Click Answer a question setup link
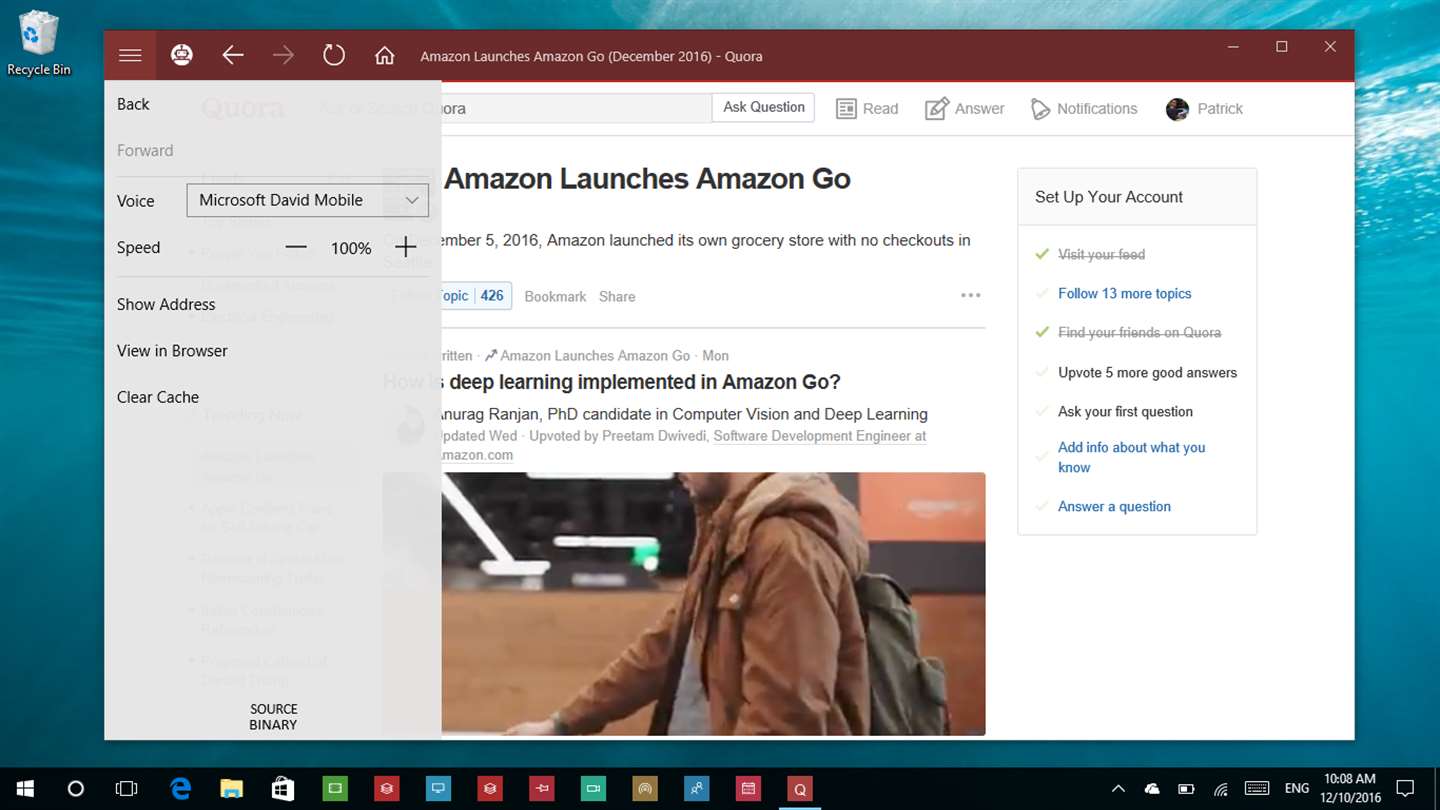The height and width of the screenshot is (810, 1440). tap(1115, 506)
